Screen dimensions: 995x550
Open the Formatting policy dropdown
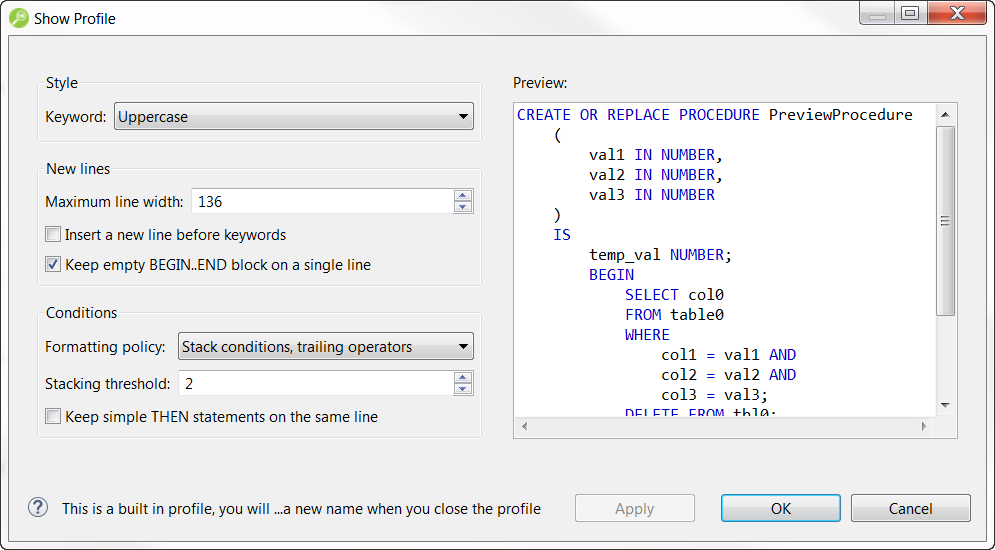pyautogui.click(x=325, y=347)
